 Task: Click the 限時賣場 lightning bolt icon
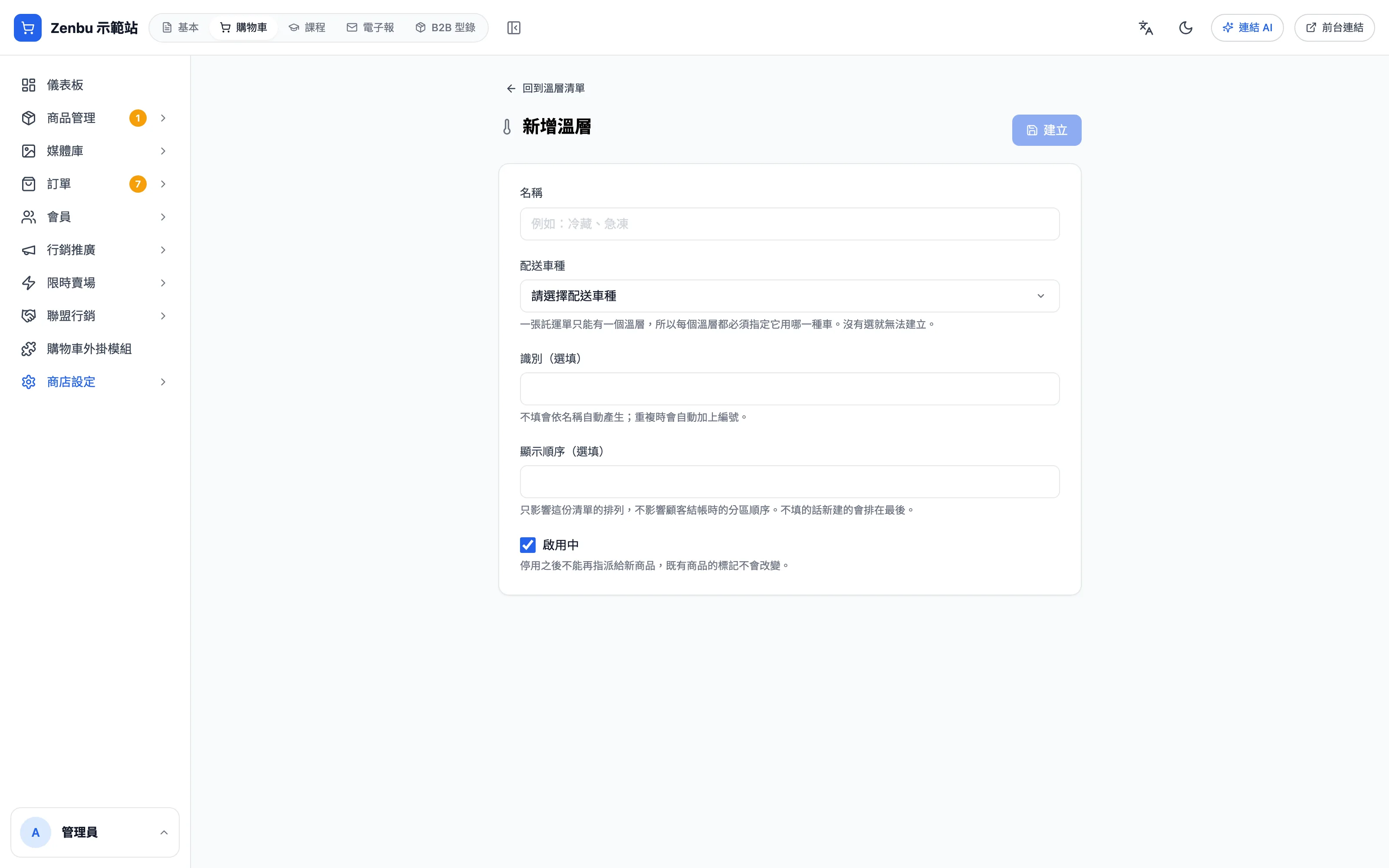[29, 283]
